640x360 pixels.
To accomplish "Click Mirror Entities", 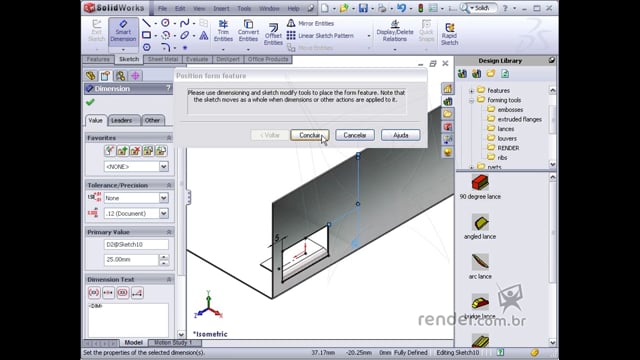I will click(x=310, y=24).
